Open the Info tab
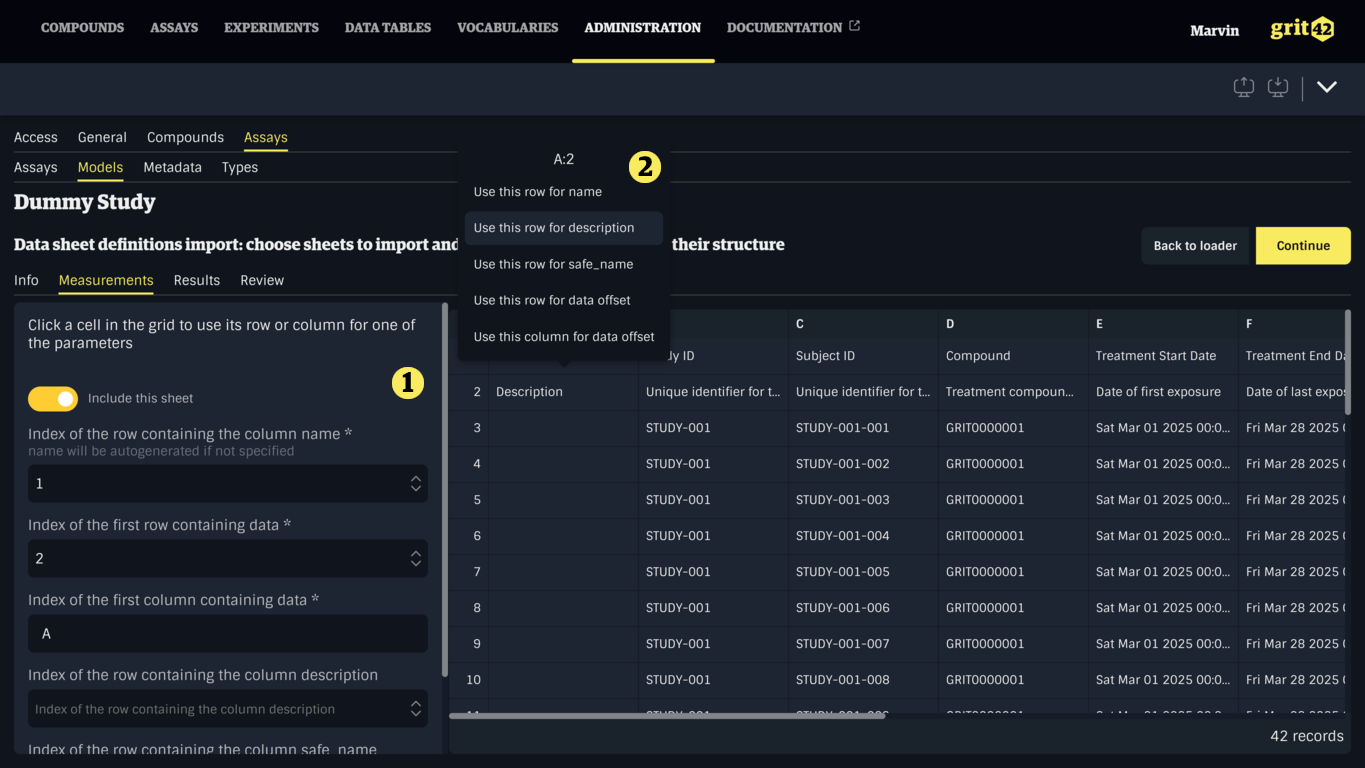 (x=26, y=280)
